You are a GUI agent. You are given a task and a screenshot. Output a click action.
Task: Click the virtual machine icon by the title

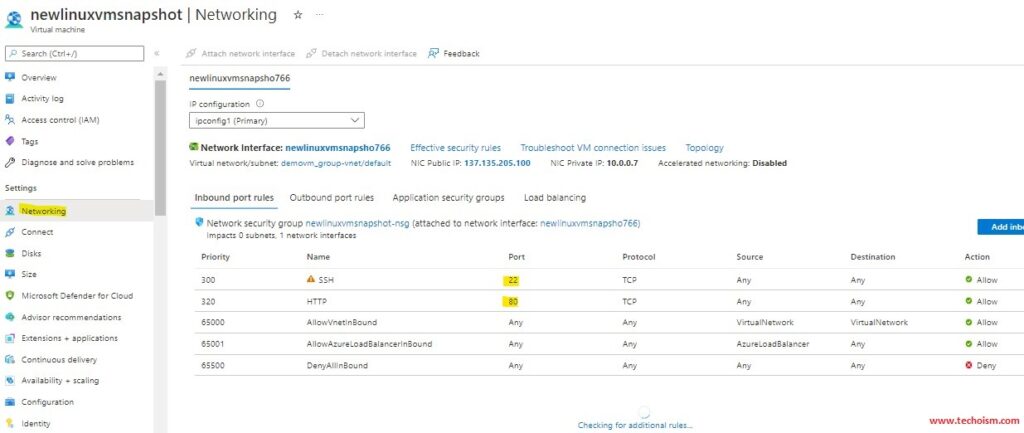pyautogui.click(x=14, y=20)
